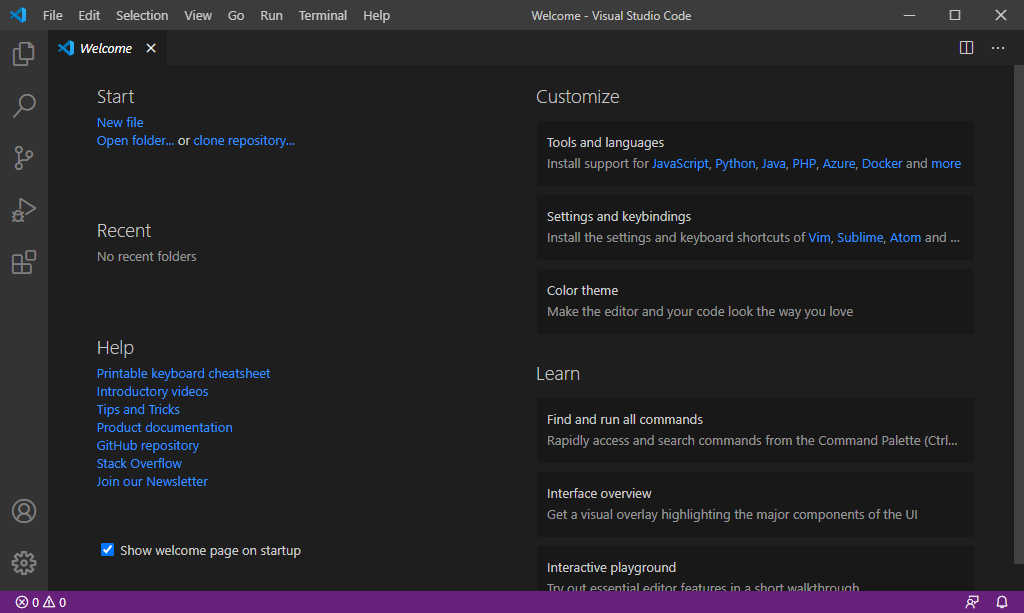Open the Terminal menu
This screenshot has height=613, width=1024.
[x=323, y=15]
